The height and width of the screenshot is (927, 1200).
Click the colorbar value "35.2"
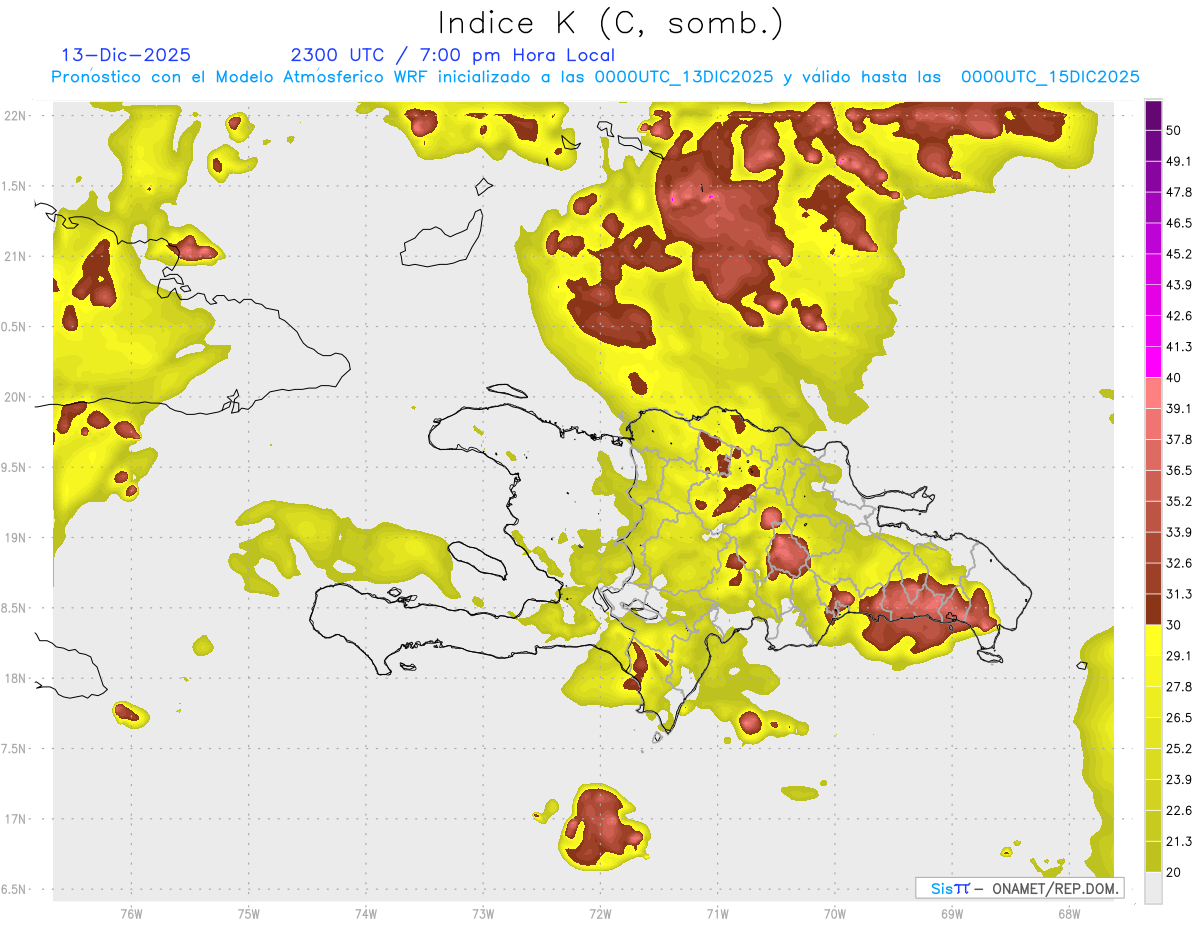1179,501
